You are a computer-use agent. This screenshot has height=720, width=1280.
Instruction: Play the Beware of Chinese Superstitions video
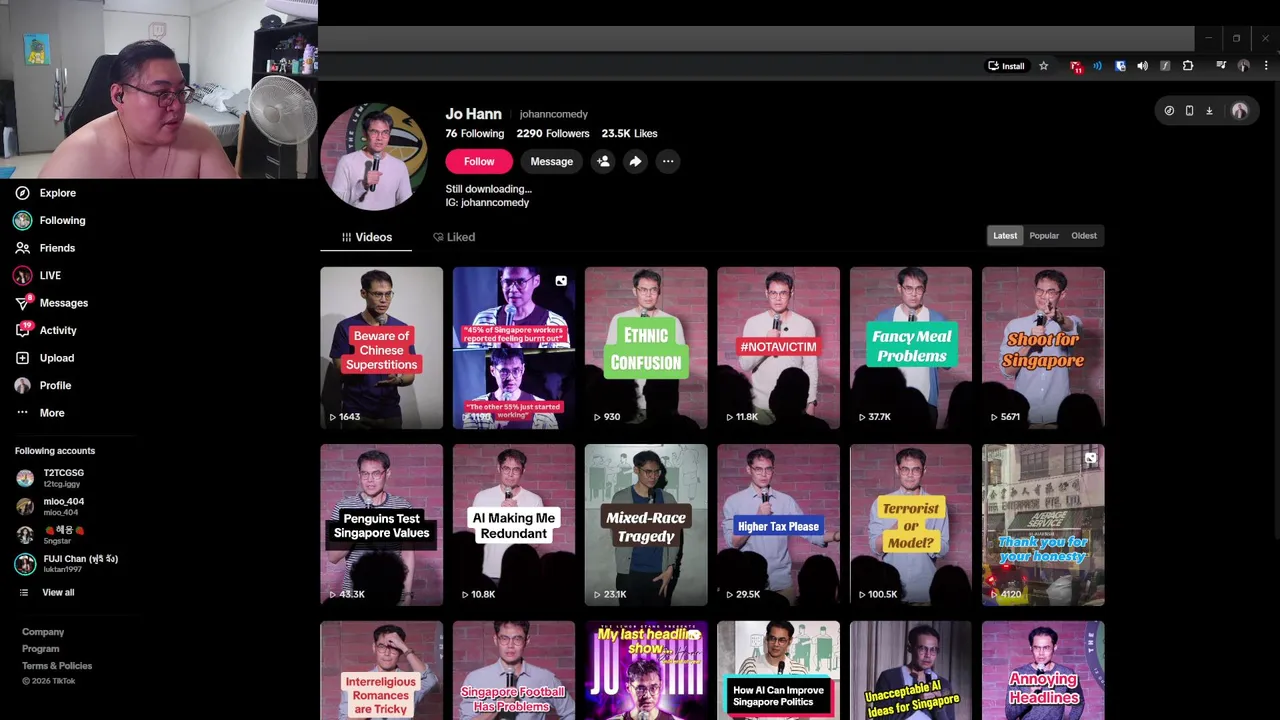(x=381, y=348)
